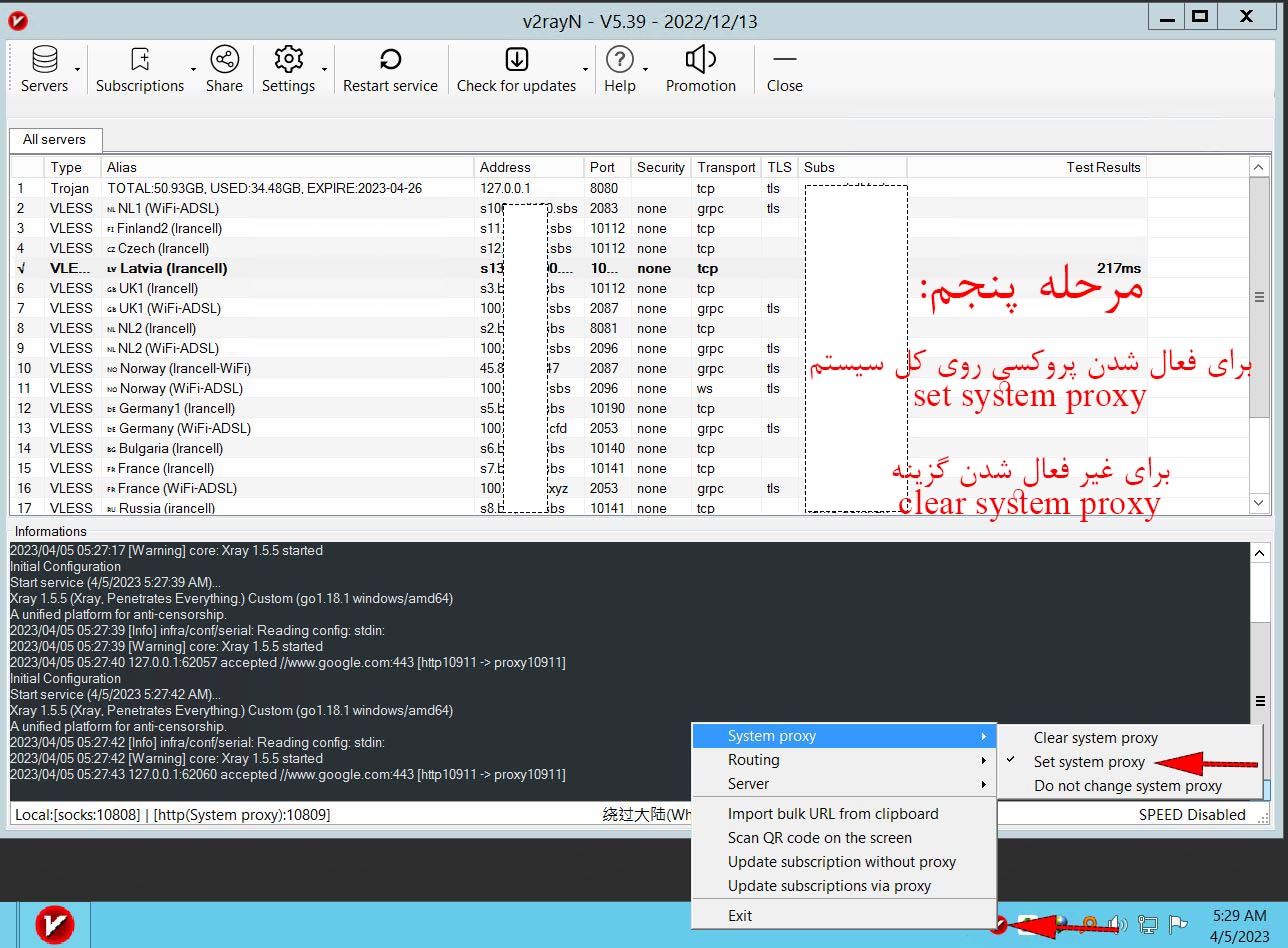
Task: Expand dropdown arrow next to Help
Action: point(645,70)
